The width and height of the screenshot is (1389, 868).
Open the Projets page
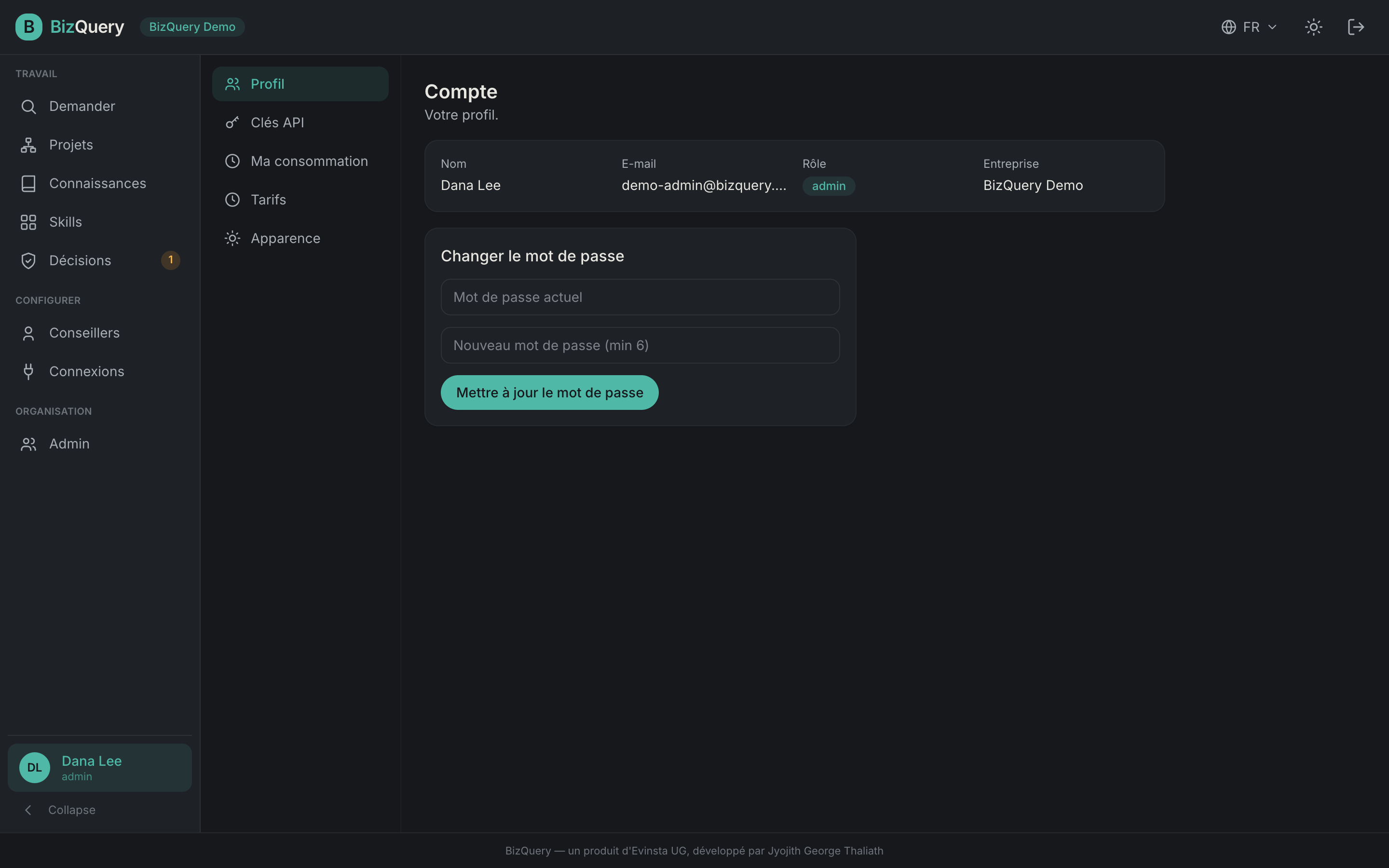pos(100,145)
